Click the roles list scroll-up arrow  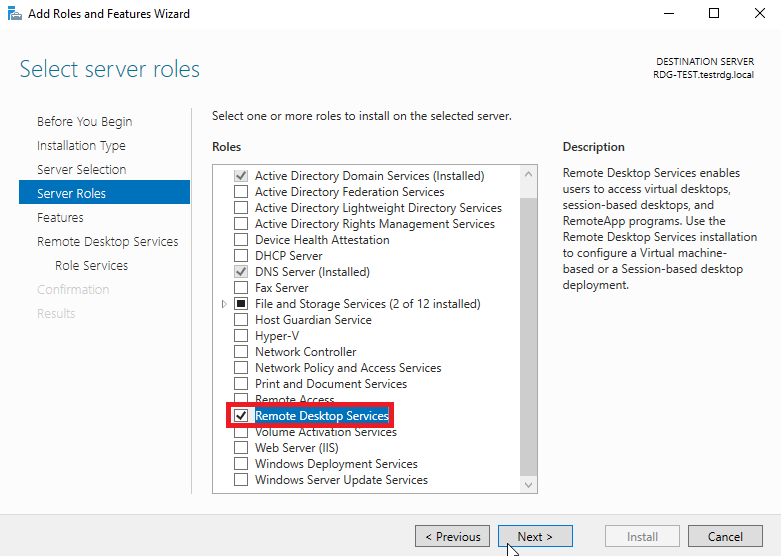[x=529, y=174]
